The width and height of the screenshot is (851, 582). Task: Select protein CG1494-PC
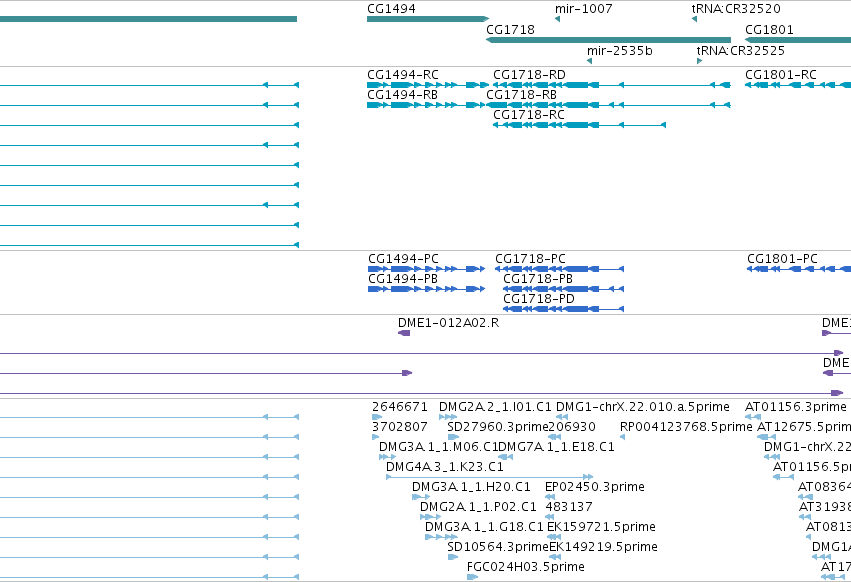coord(427,269)
